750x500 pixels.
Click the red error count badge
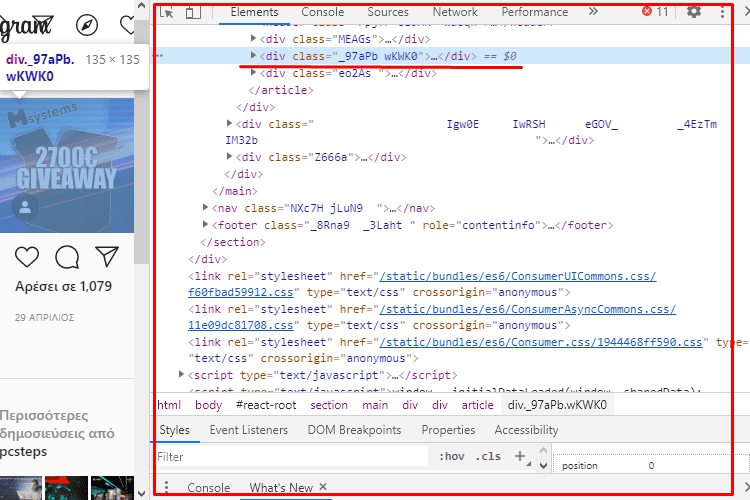pyautogui.click(x=655, y=12)
